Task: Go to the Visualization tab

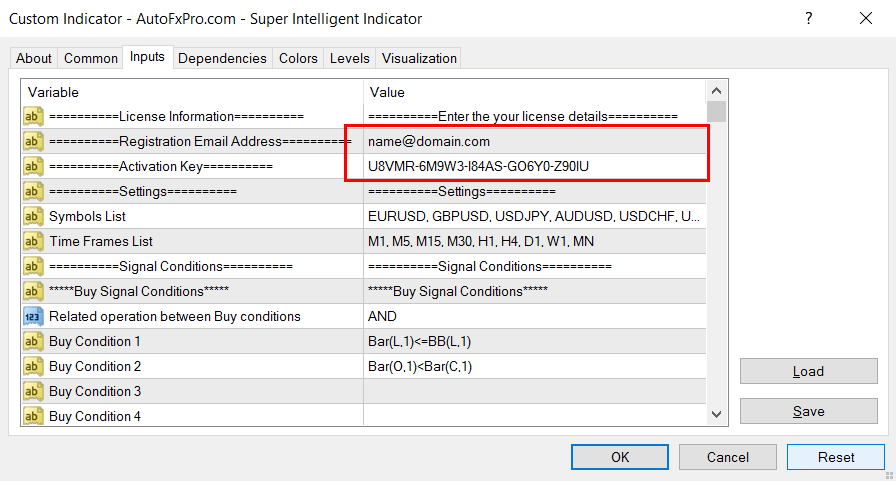Action: pyautogui.click(x=419, y=58)
